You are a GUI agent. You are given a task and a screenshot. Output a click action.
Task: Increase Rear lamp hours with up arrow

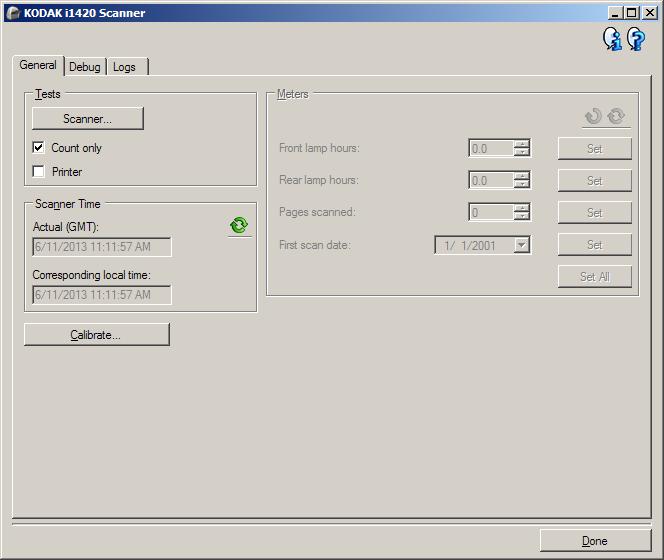[x=522, y=176]
